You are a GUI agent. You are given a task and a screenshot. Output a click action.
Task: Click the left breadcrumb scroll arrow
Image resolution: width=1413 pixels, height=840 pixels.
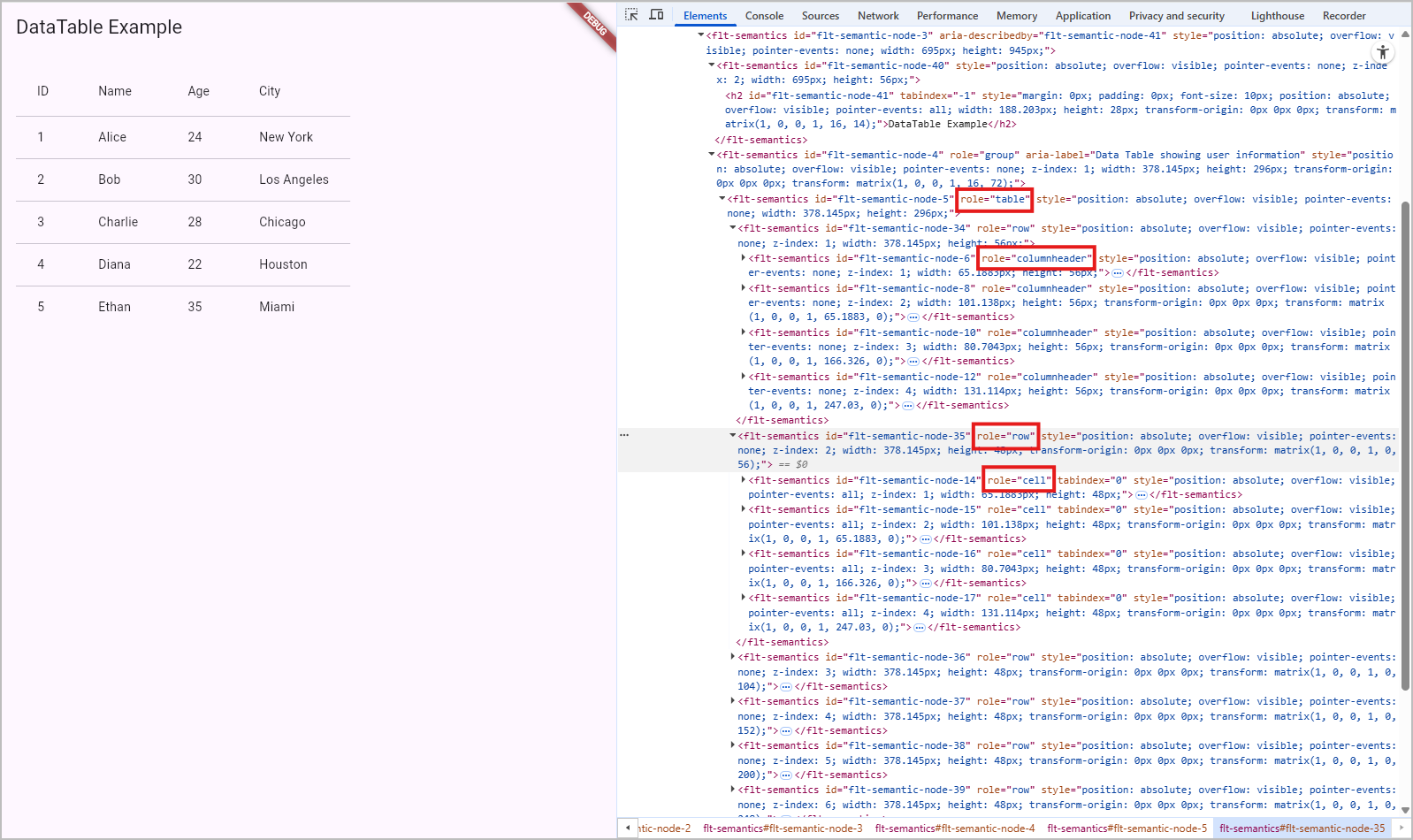pyautogui.click(x=628, y=829)
